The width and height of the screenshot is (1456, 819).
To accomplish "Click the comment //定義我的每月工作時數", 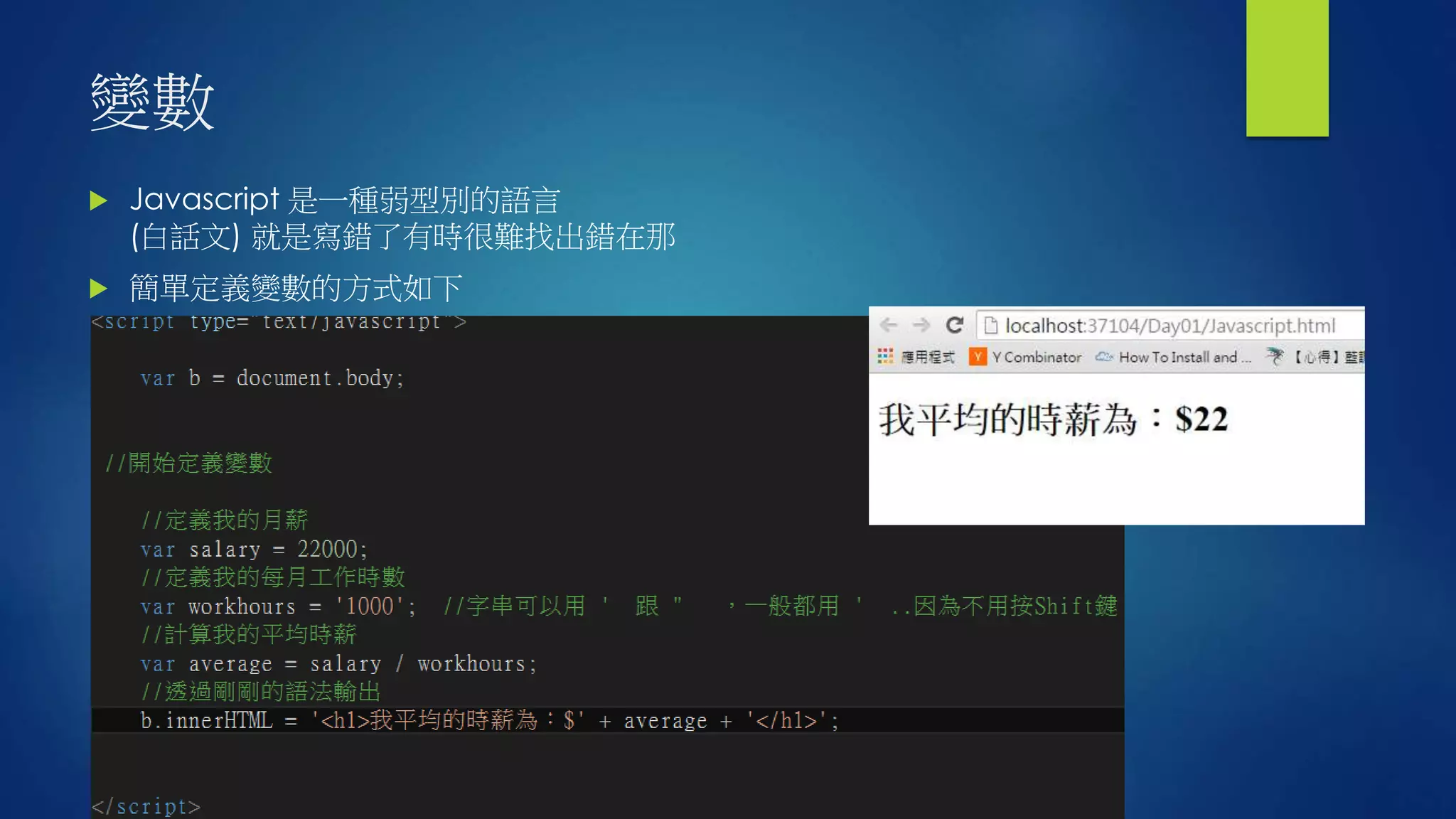I will coord(273,577).
